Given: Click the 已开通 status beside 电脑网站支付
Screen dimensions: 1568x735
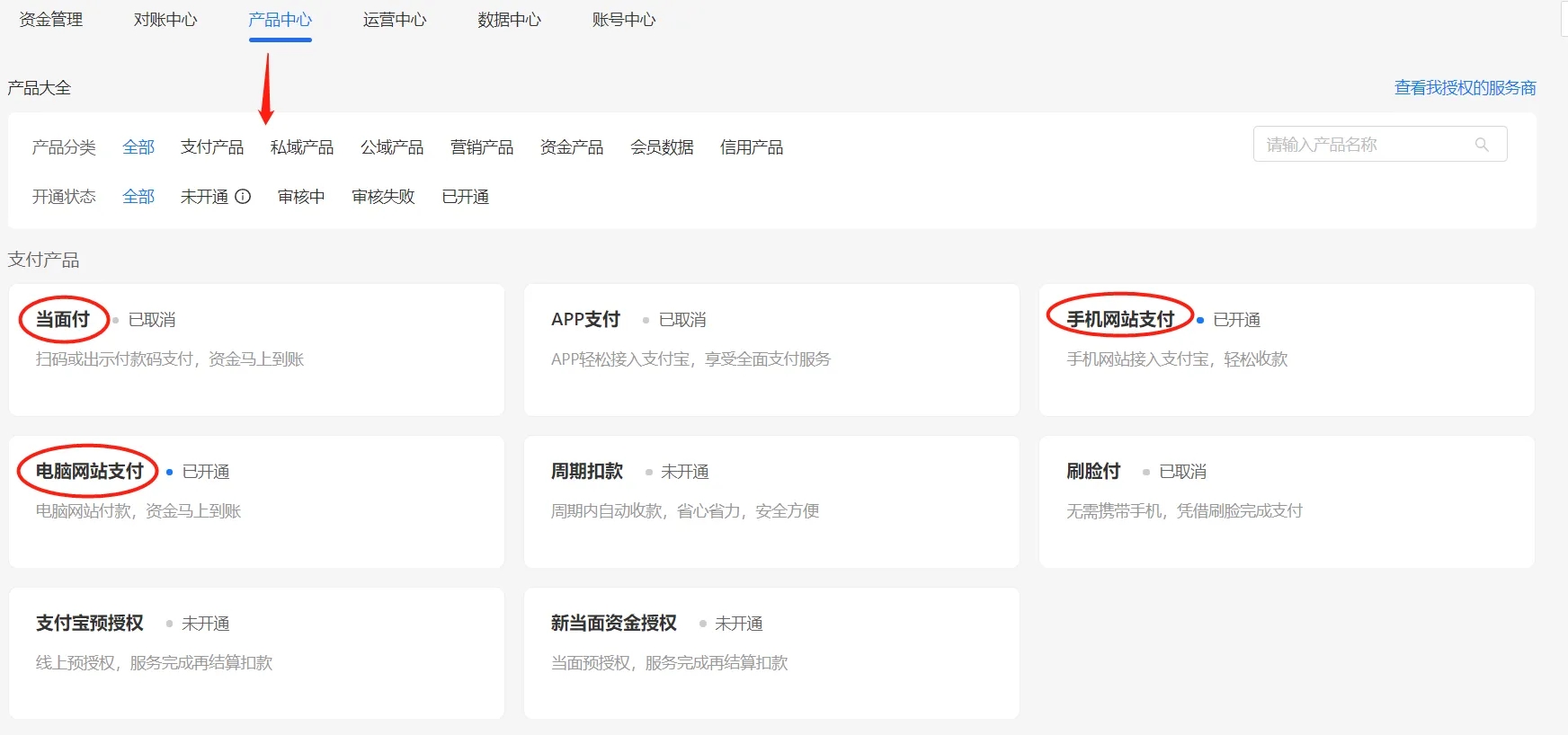Looking at the screenshot, I should point(206,472).
